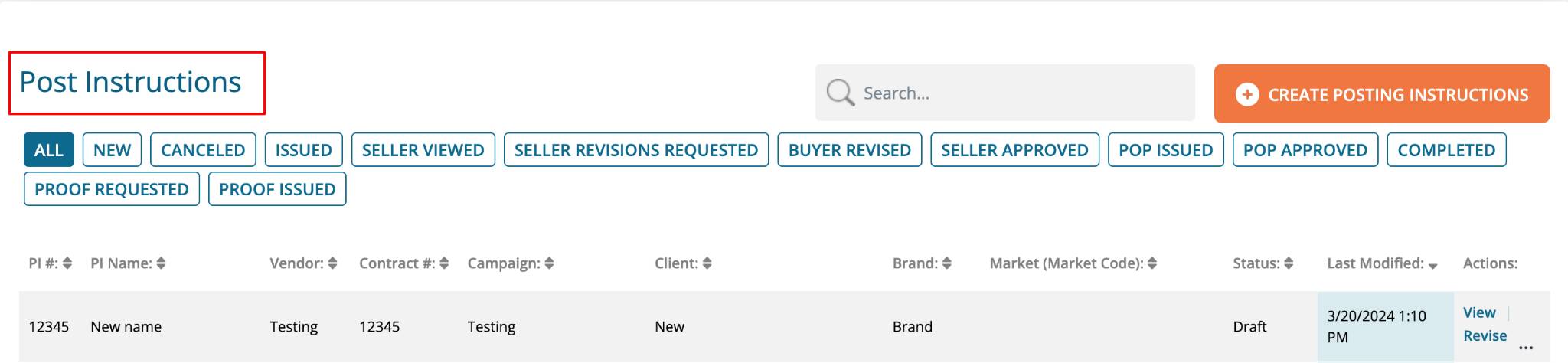Sort by Contract # column arrows
Viewport: 1568px width, 363px height.
coord(444,263)
